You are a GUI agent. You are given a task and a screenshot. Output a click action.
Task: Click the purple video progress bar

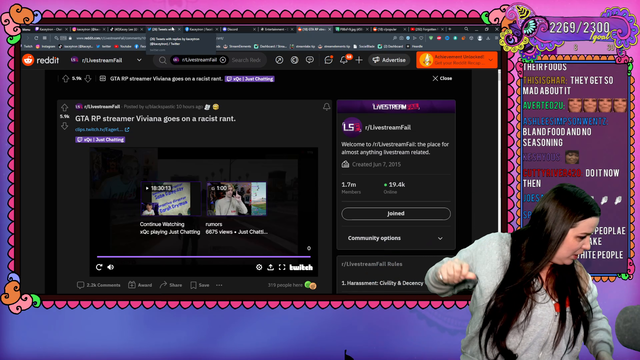(204, 257)
